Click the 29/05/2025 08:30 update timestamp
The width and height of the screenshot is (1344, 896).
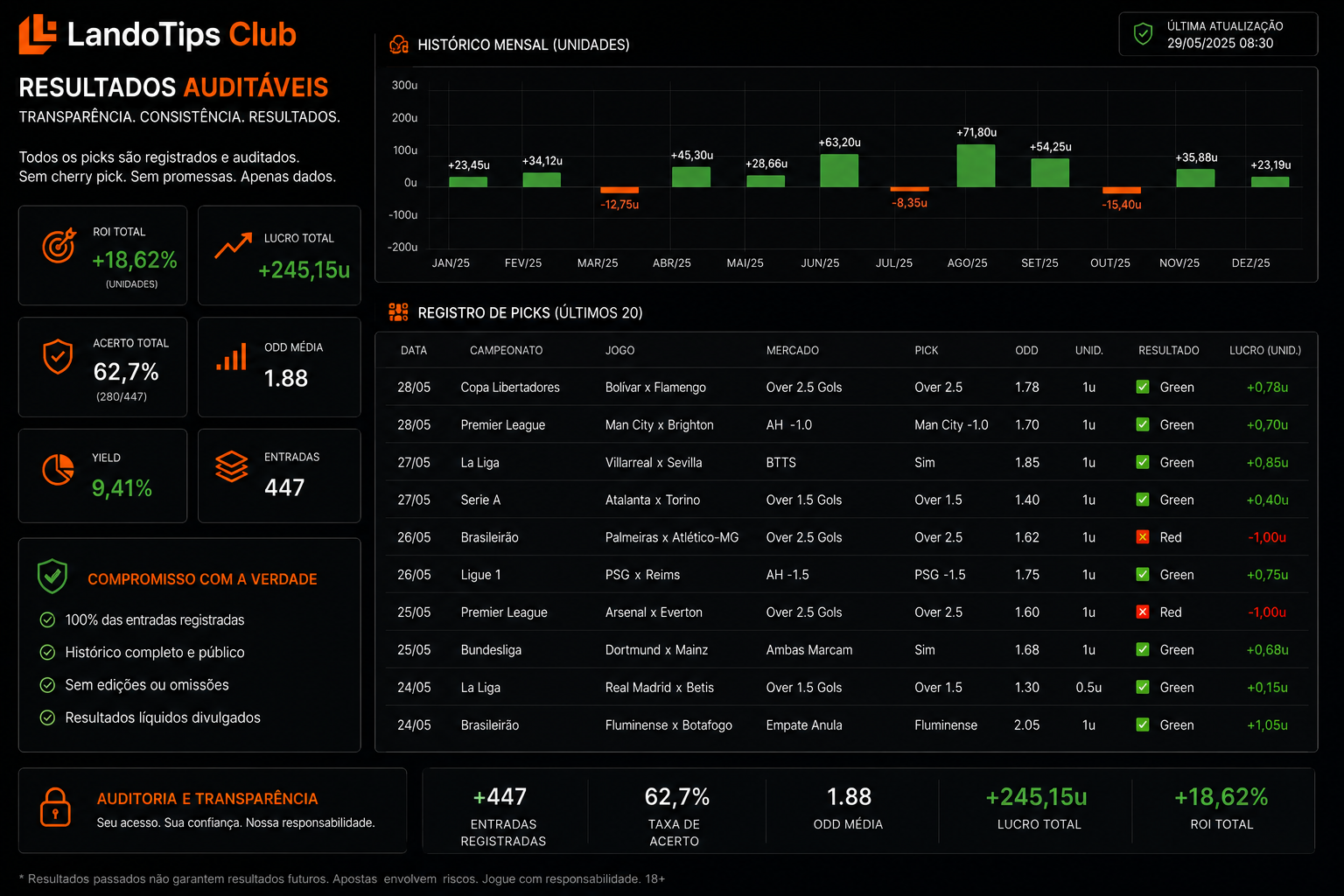[x=1220, y=43]
